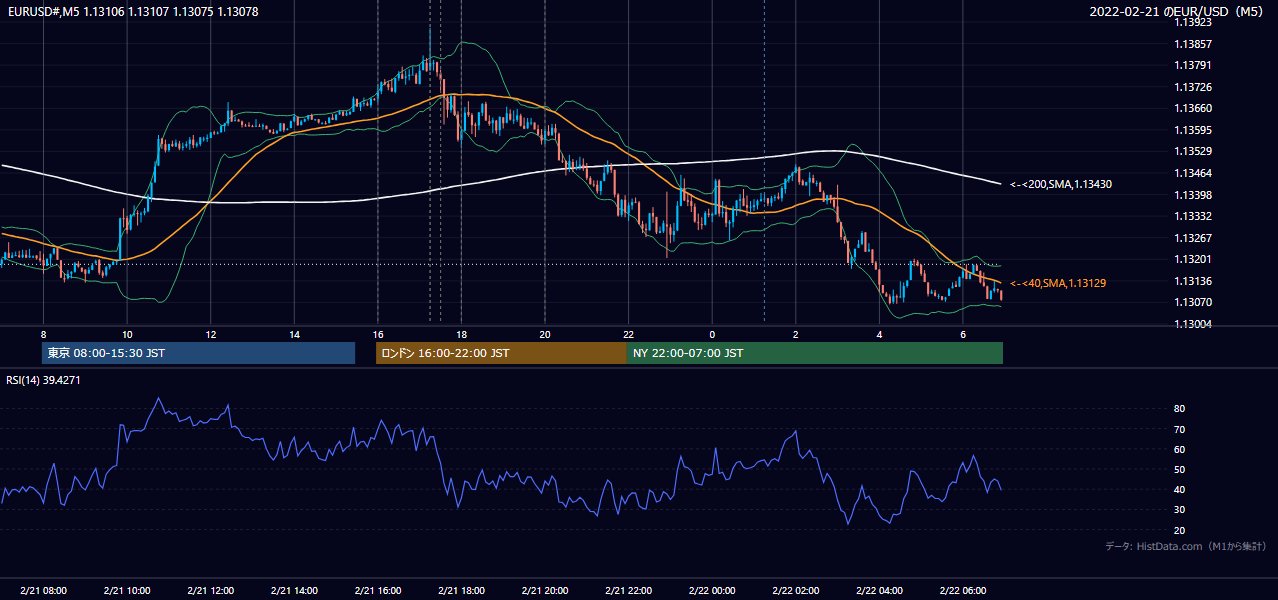Click RSI scale value 50

click(1179, 469)
